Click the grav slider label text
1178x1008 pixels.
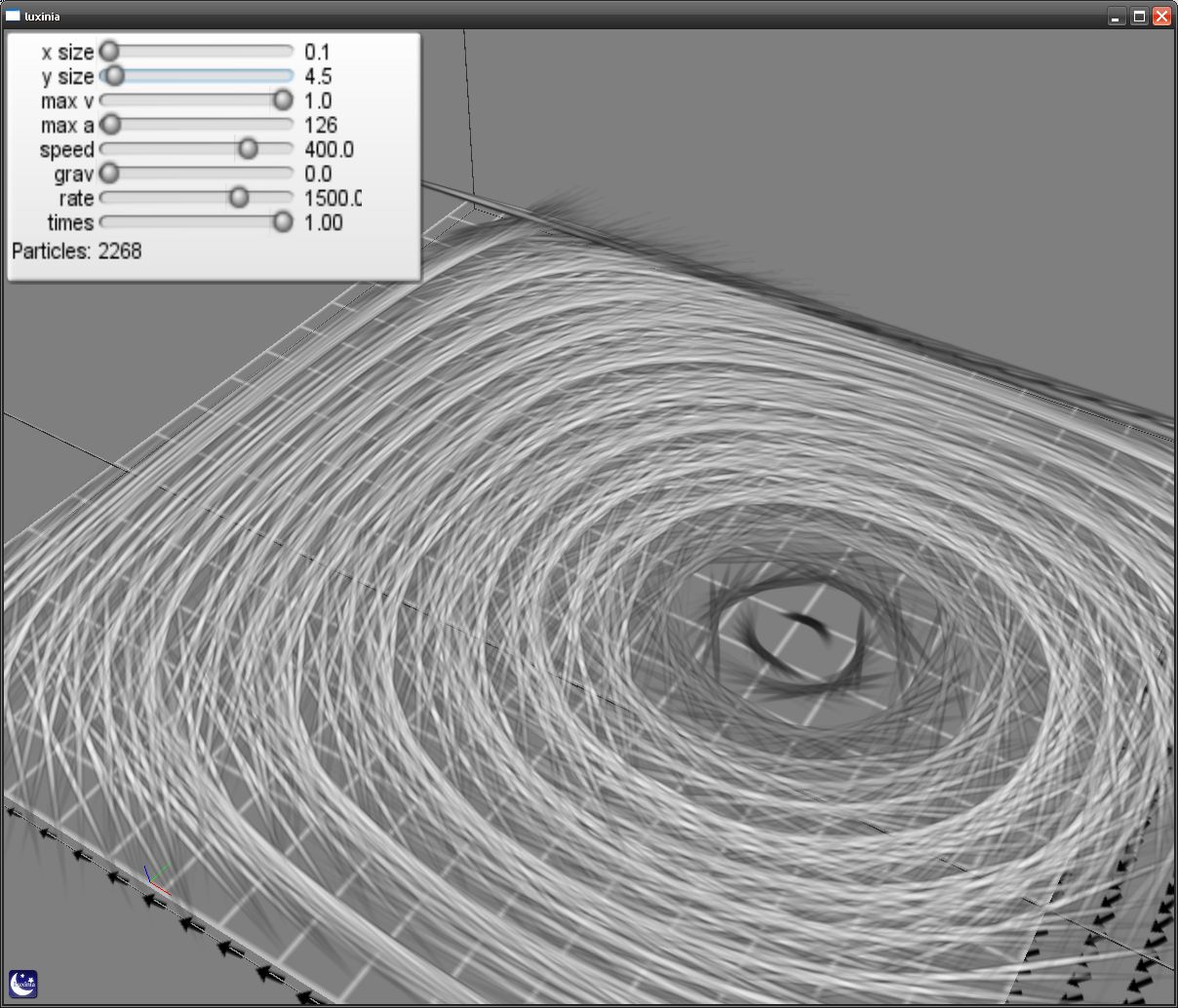73,174
